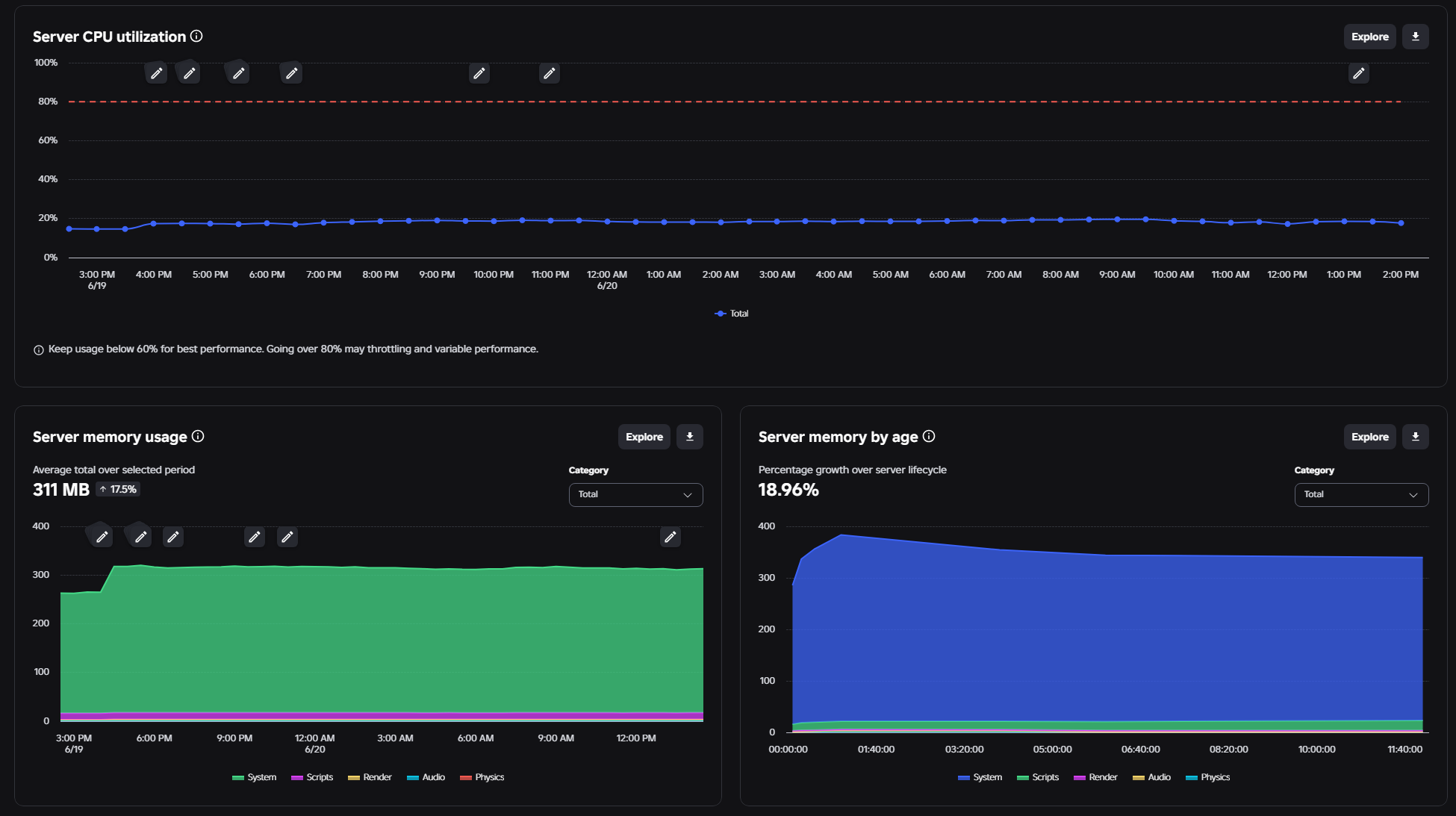The image size is (1456, 816).
Task: Click the info icon beside Server CPU utilization
Action: pos(196,36)
